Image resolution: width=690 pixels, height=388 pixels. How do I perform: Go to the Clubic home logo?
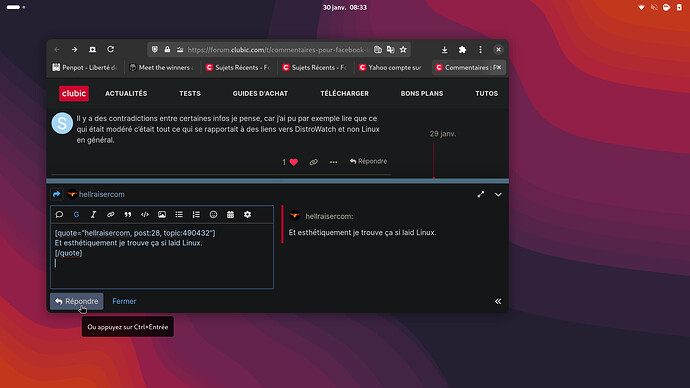coord(74,93)
